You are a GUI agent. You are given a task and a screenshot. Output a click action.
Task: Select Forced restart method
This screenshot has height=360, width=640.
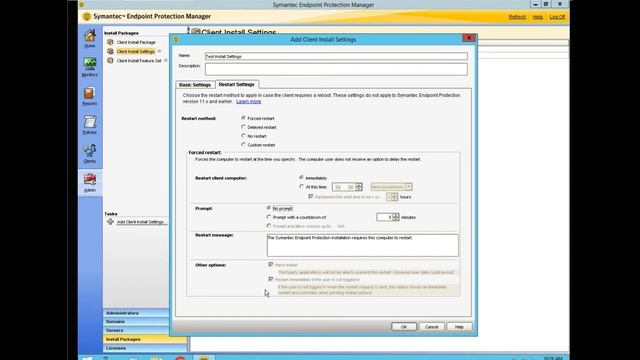243,118
